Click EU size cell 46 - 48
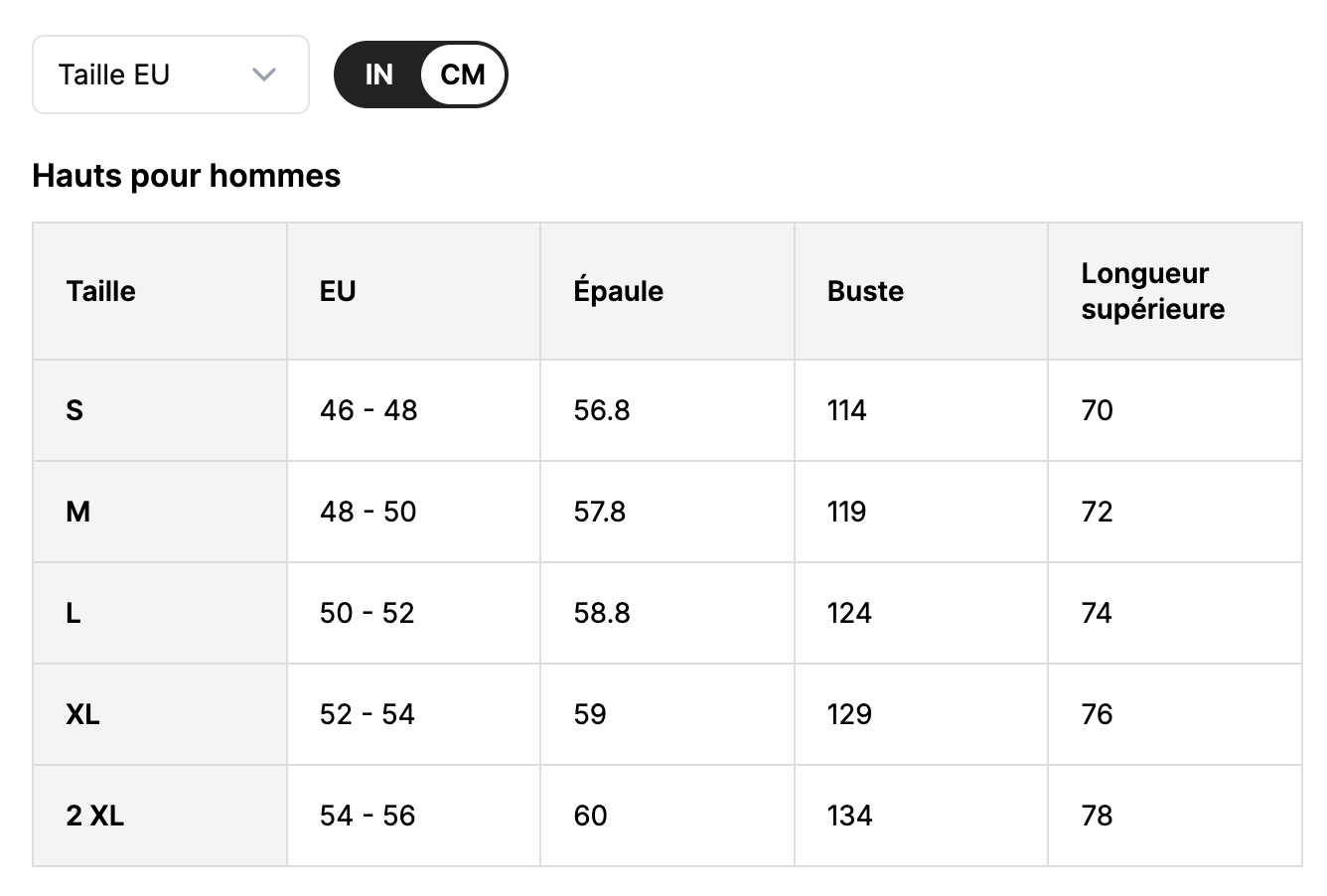The image size is (1327, 896). (369, 410)
